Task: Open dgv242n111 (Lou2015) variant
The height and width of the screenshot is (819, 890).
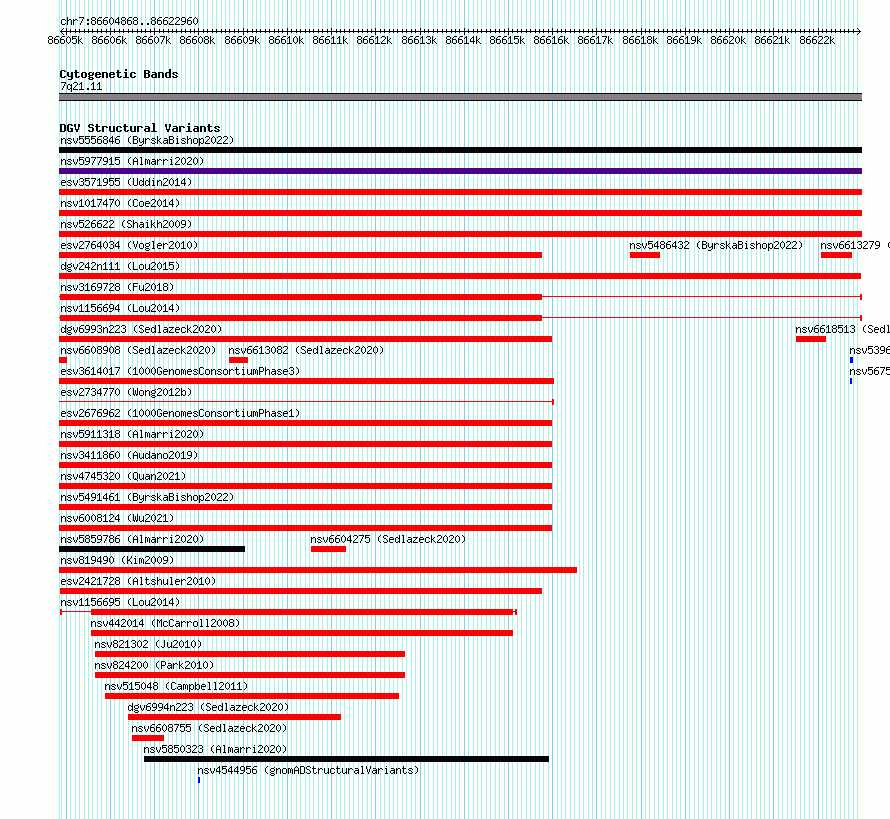Action: pos(120,266)
